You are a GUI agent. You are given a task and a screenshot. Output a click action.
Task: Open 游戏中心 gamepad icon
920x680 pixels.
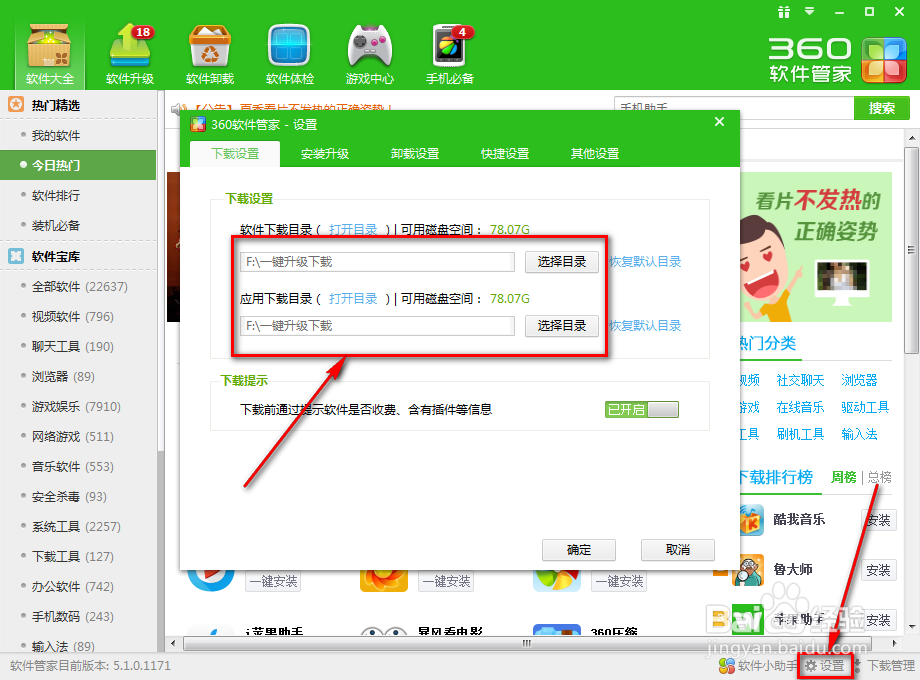coord(369,45)
